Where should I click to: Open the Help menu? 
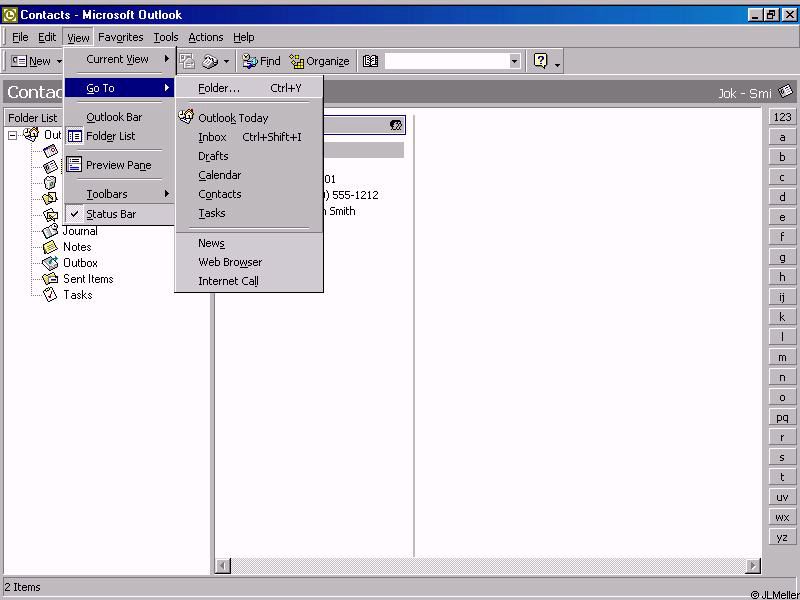tap(243, 37)
